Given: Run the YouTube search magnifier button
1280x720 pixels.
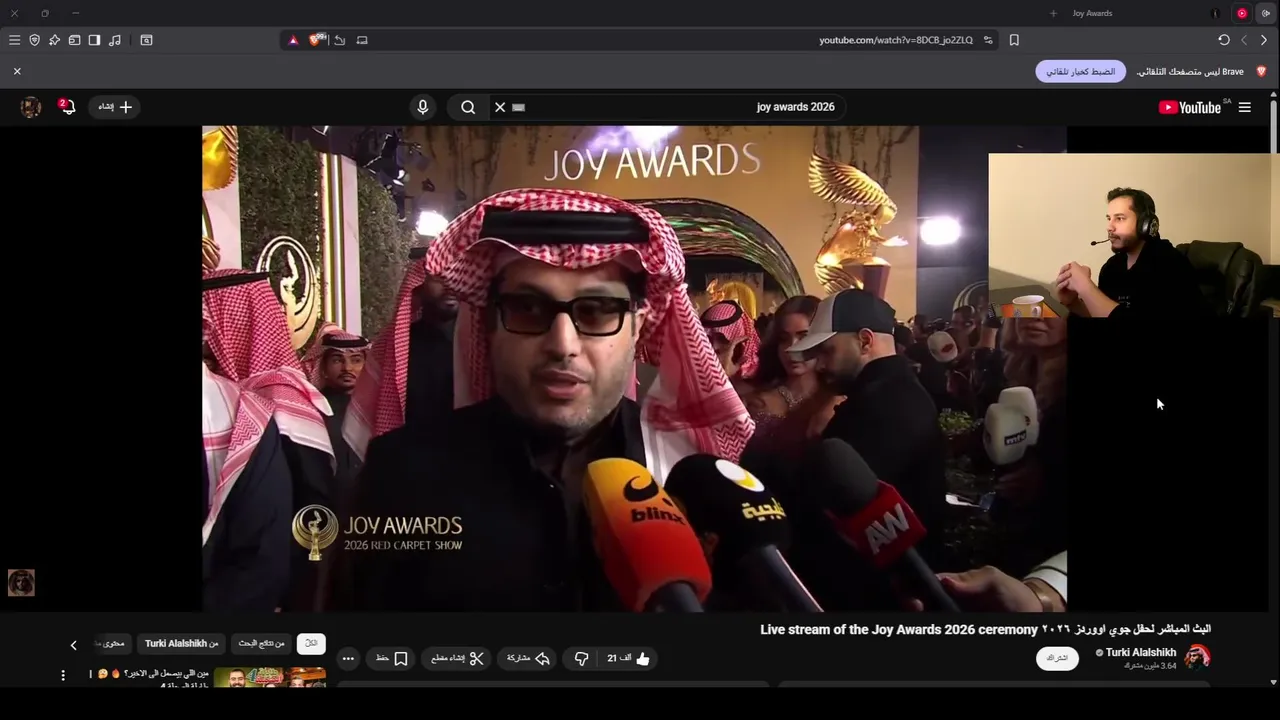Looking at the screenshot, I should 468,107.
